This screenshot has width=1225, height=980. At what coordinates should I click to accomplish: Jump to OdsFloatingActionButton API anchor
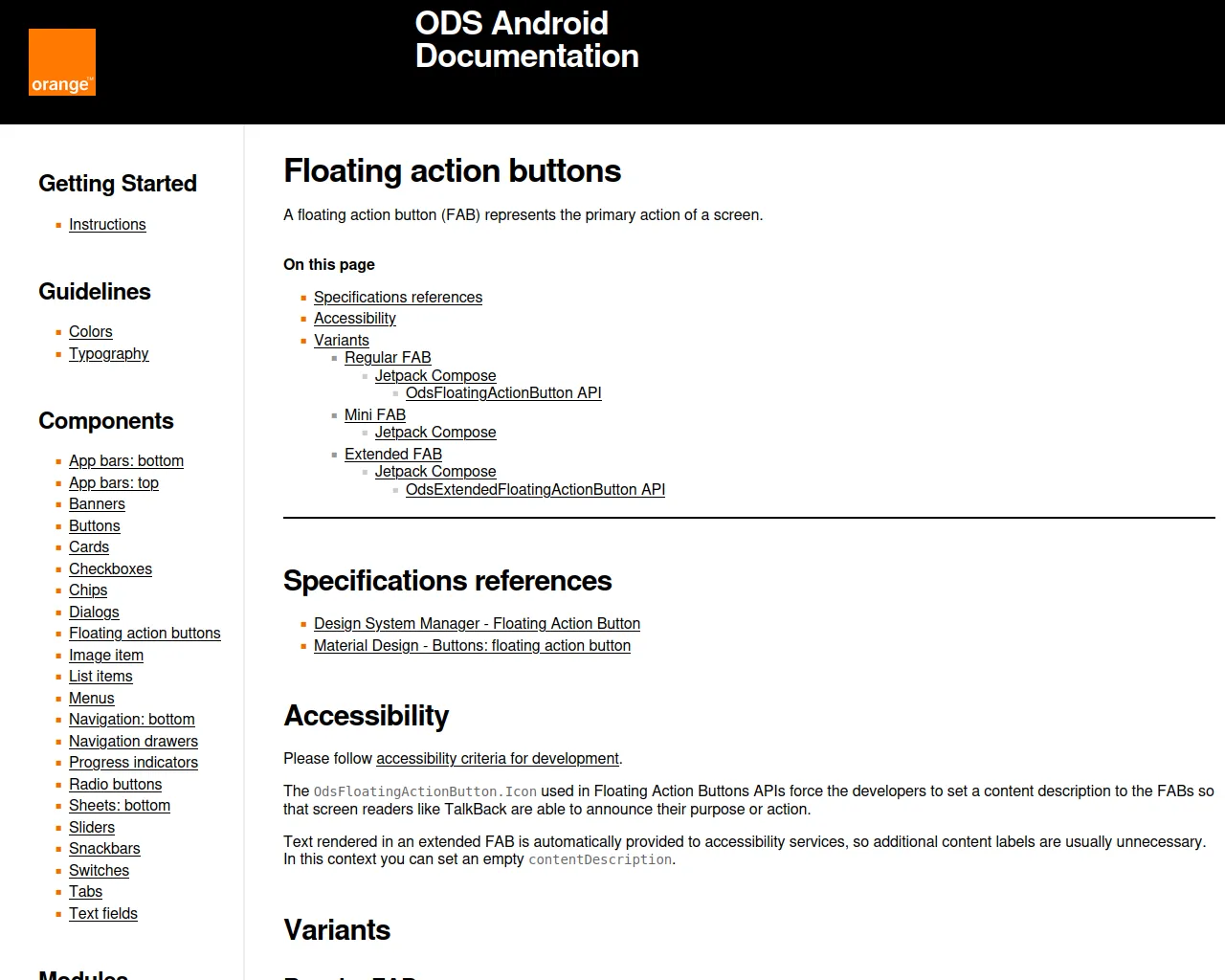tap(502, 393)
